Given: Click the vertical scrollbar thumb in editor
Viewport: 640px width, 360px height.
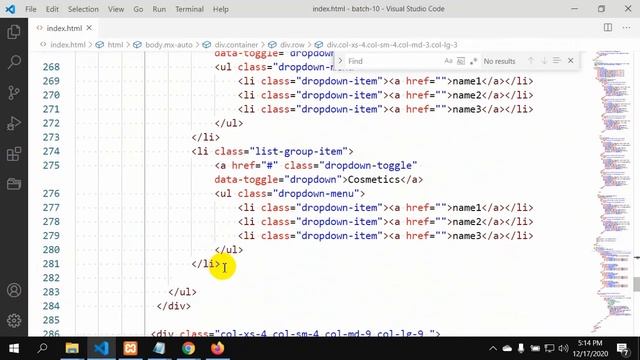Looking at the screenshot, I should 636,284.
